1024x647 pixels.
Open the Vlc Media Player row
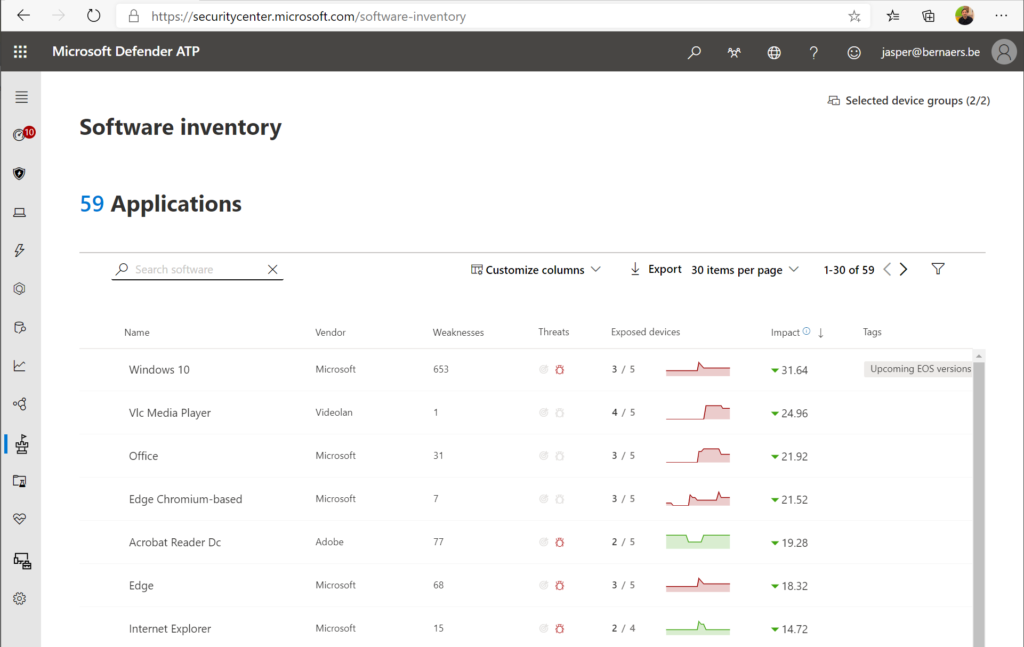[526, 413]
